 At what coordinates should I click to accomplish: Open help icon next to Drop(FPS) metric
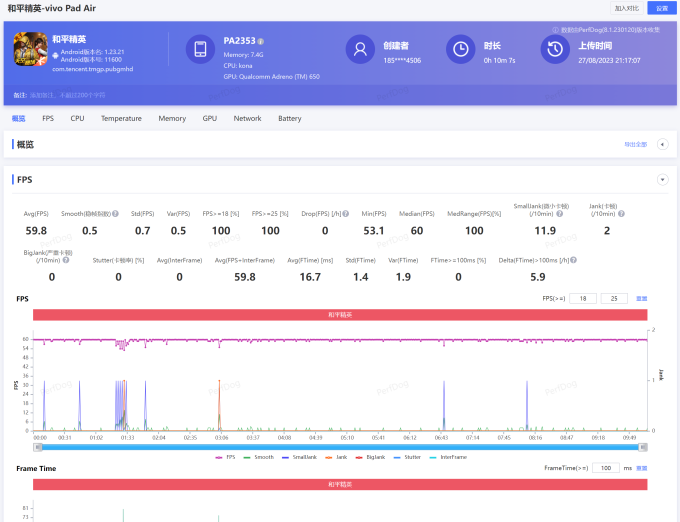346,214
